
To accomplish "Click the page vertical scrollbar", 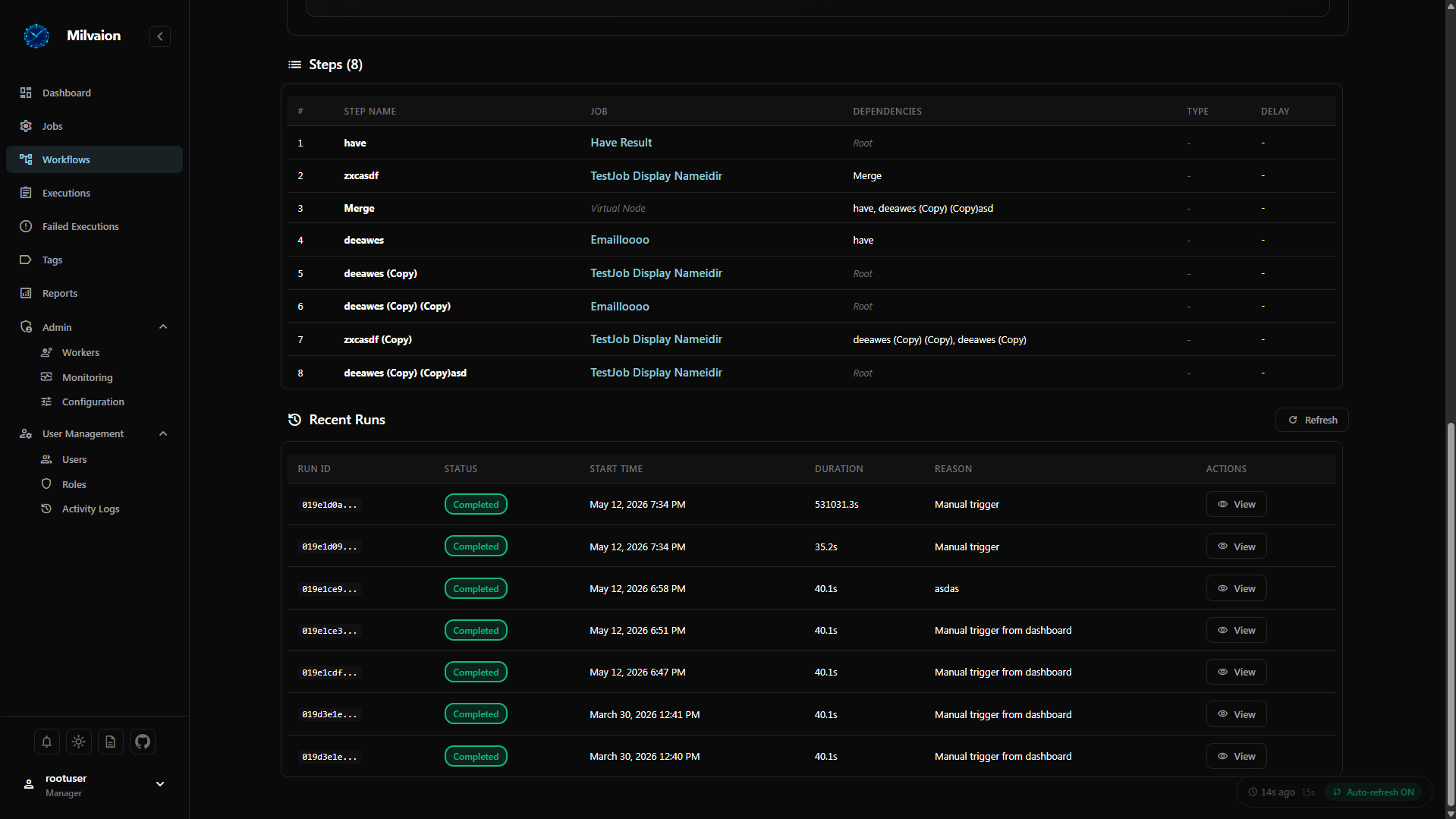I will pyautogui.click(x=1451, y=613).
